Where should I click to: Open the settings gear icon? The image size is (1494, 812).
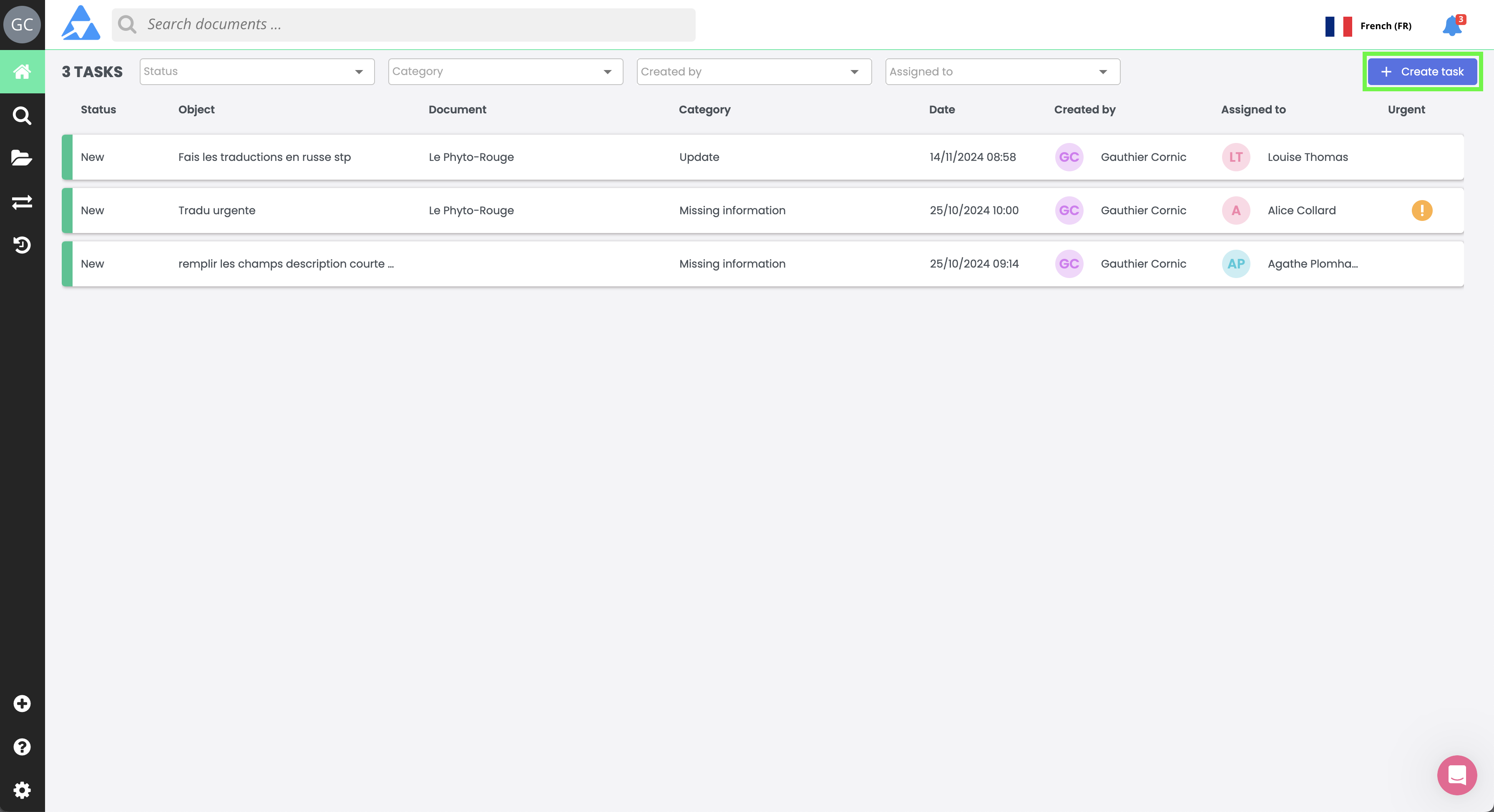(x=22, y=790)
